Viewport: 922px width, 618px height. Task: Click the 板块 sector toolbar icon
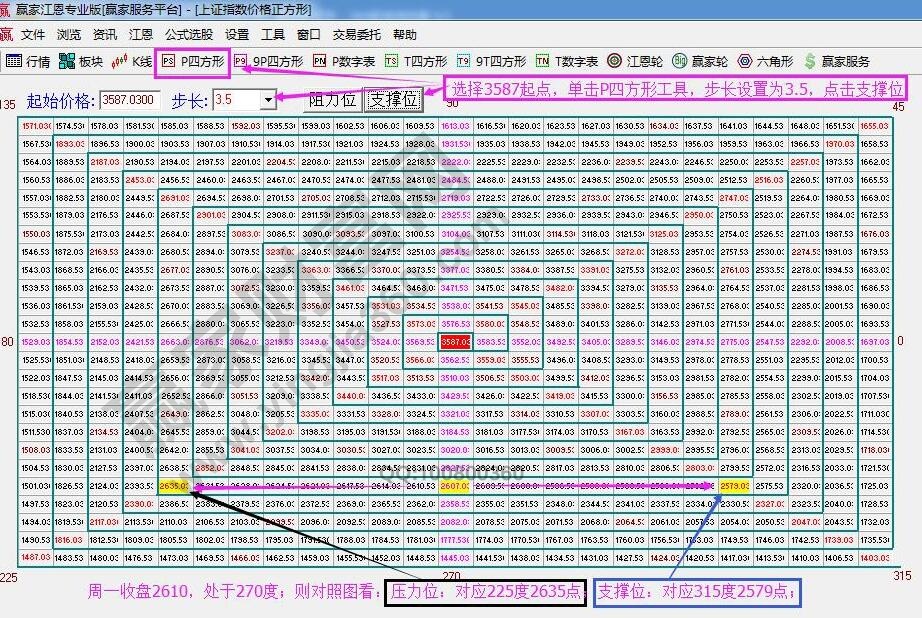[x=81, y=61]
